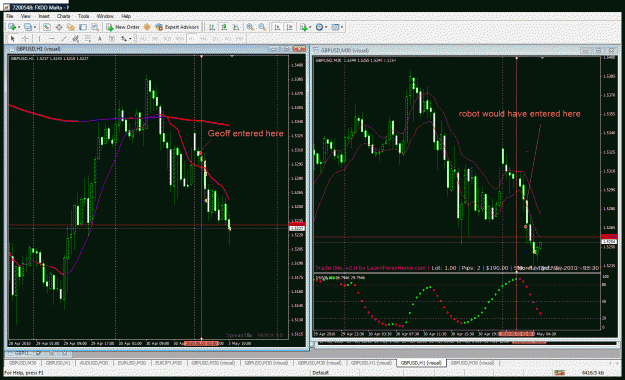625x380 pixels.
Task: Toggle the Expert Advisors button
Action: tap(177, 27)
